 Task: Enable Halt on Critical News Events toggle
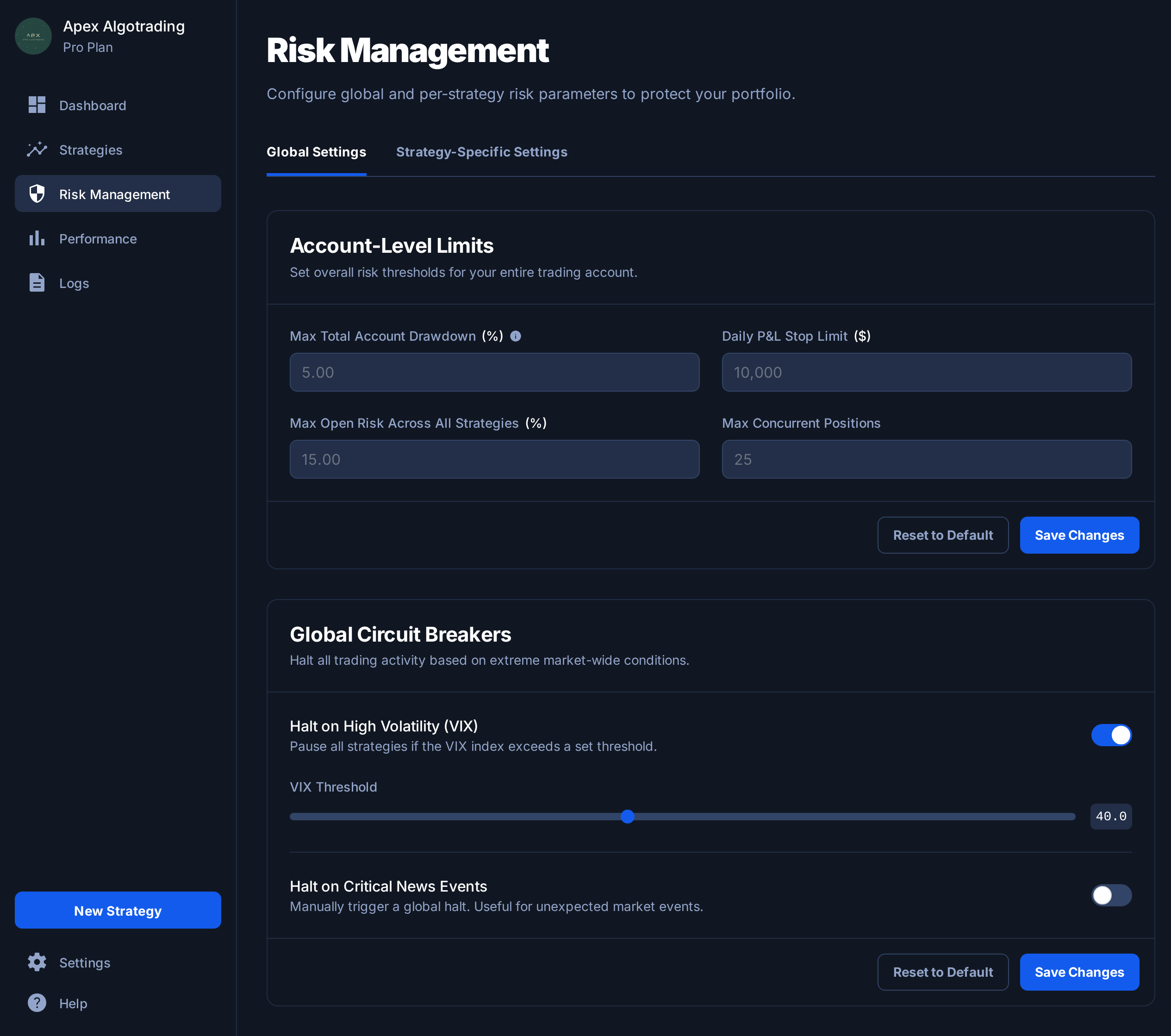(1111, 895)
